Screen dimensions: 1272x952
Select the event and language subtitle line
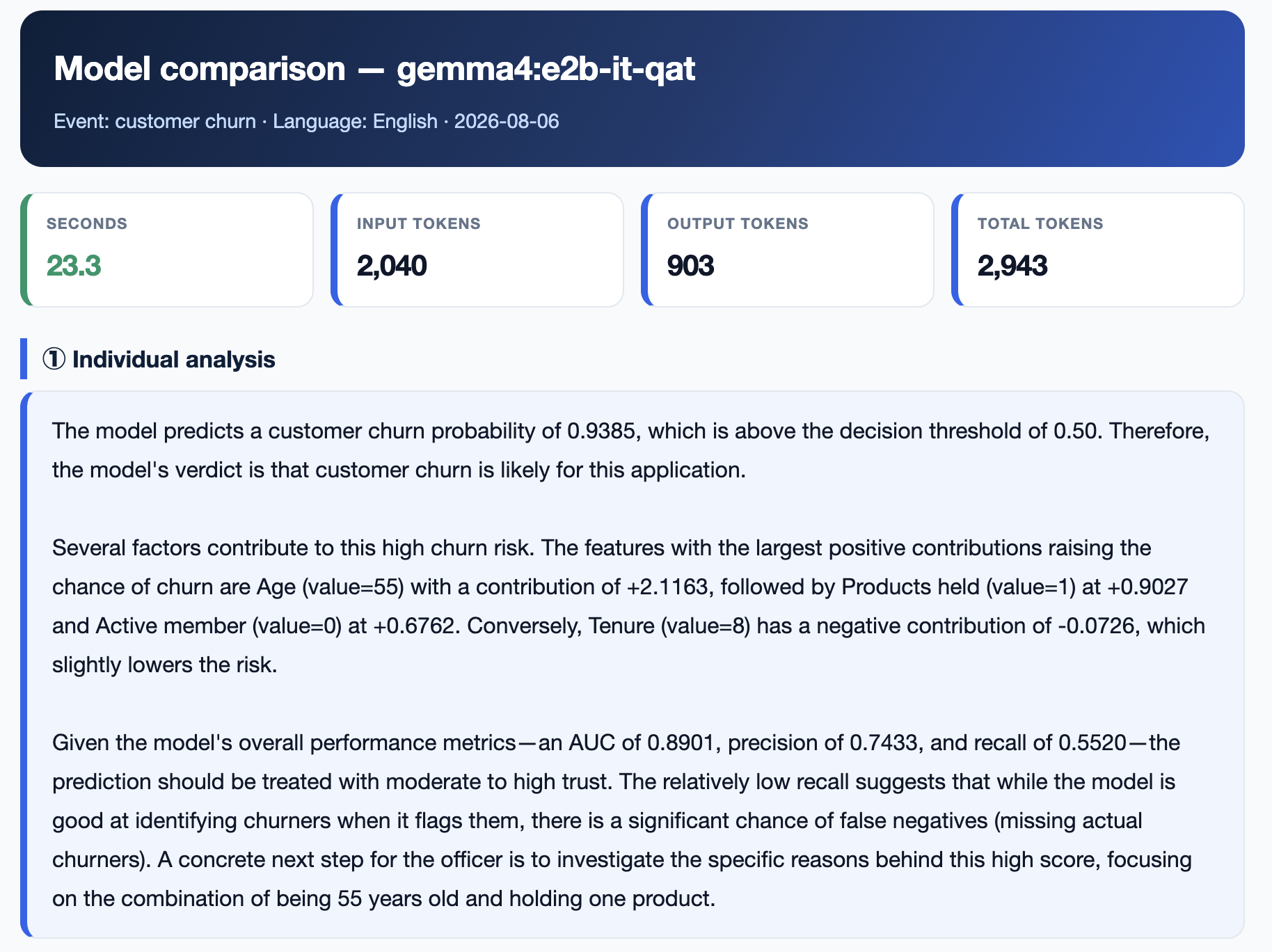306,121
